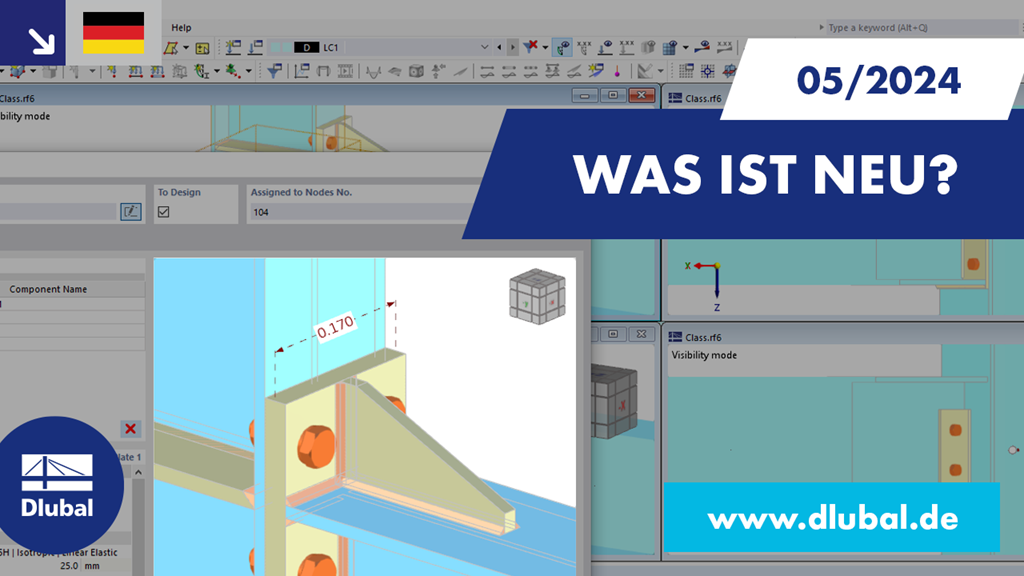1024x576 pixels.
Task: Show support reactions arrows icon
Action: click(x=438, y=71)
